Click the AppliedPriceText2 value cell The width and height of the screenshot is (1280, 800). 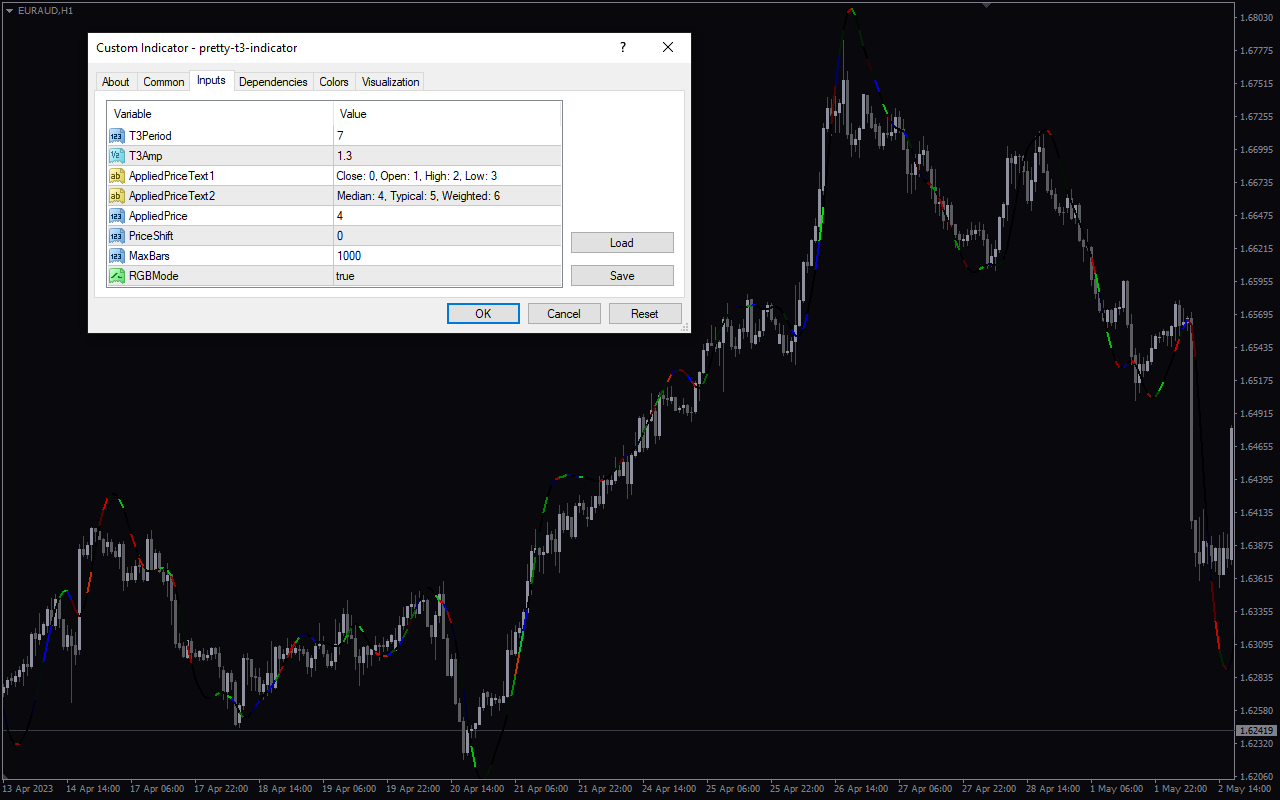(x=447, y=196)
